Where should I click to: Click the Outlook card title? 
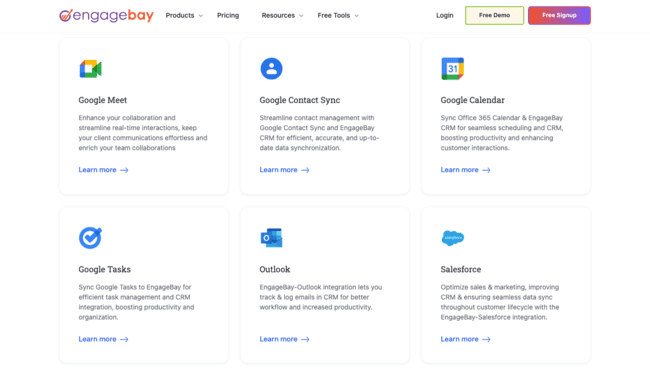(x=275, y=269)
